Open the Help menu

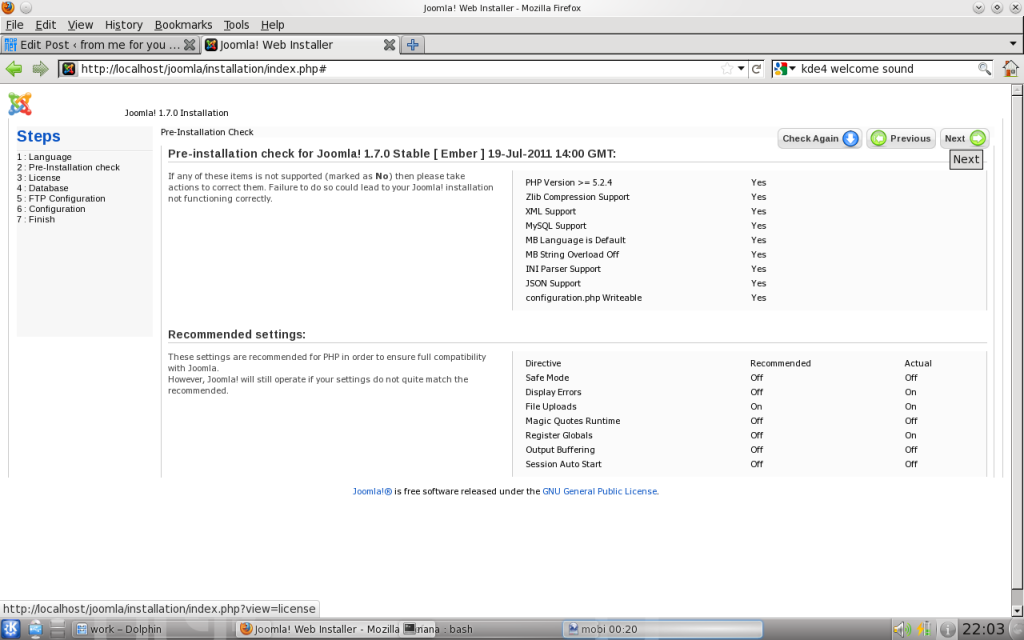pyautogui.click(x=272, y=25)
